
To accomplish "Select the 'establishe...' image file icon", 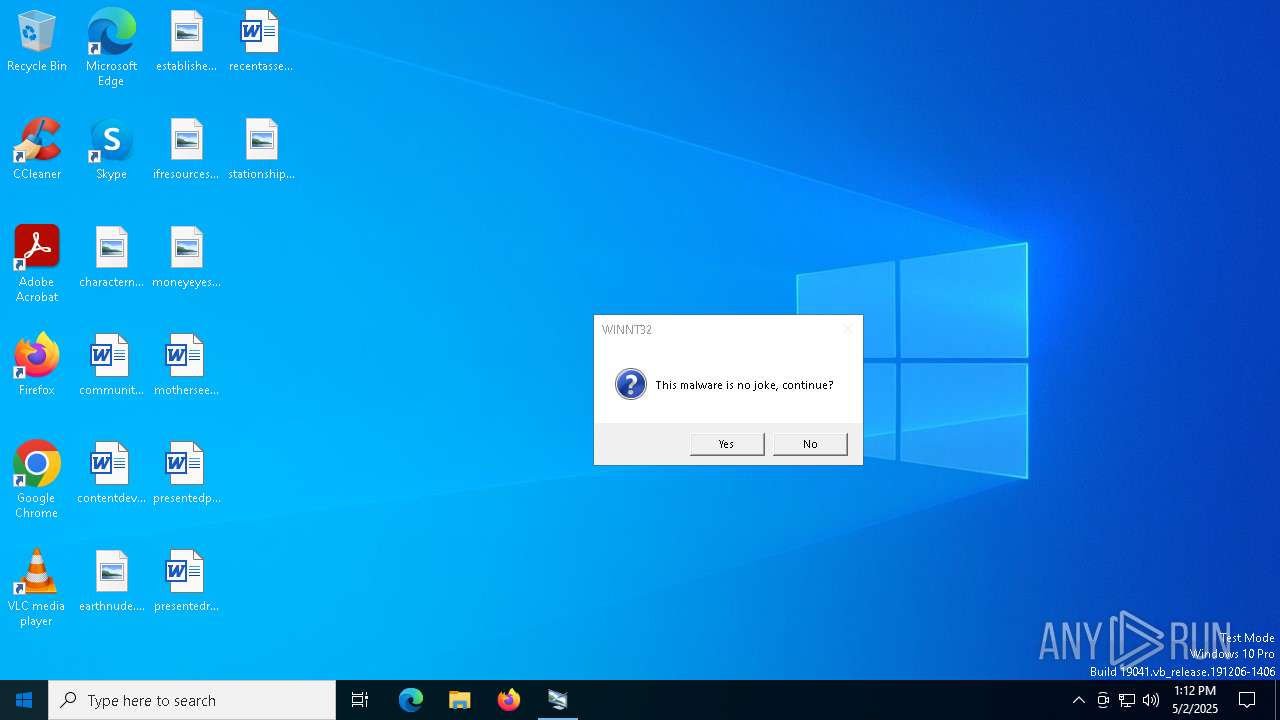I will point(186,42).
